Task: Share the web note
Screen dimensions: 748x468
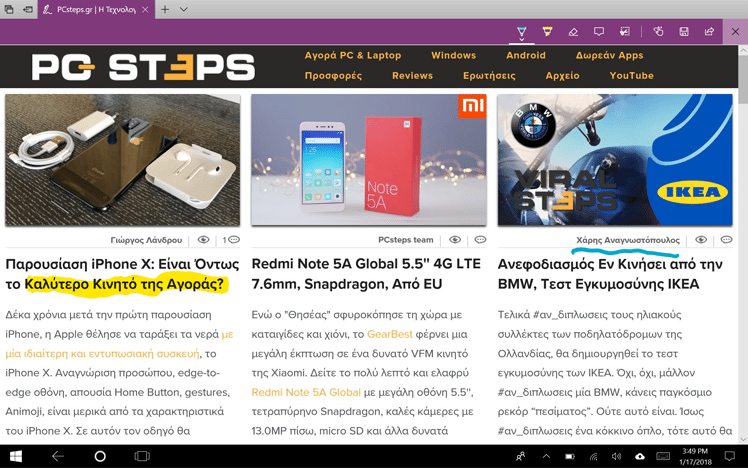Action: coord(709,31)
